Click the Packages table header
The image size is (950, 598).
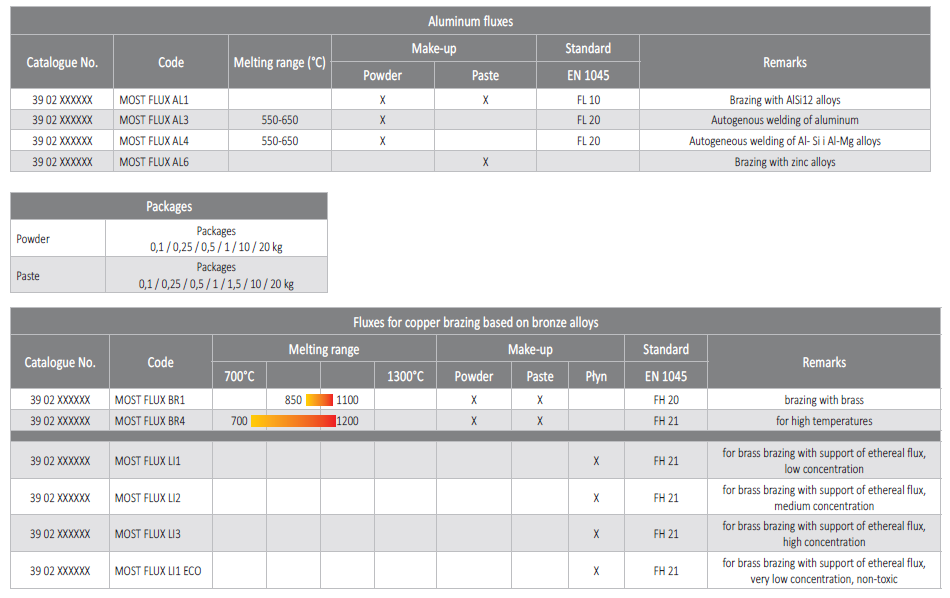[x=168, y=206]
